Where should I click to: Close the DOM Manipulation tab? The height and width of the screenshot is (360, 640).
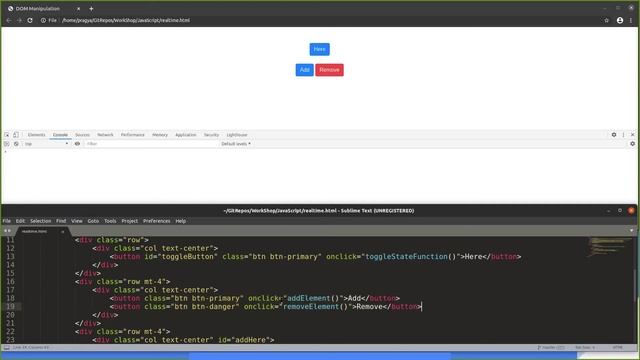pos(78,9)
